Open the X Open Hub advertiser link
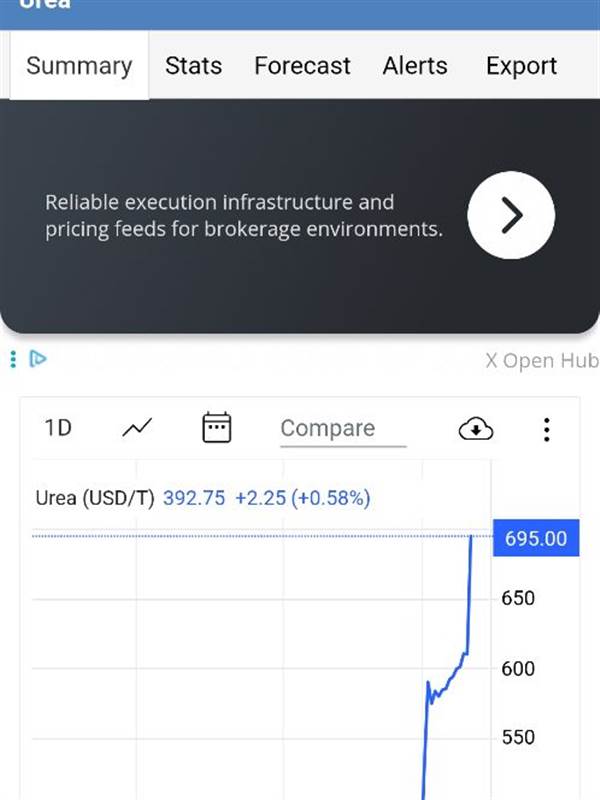600x800 pixels. click(x=541, y=361)
